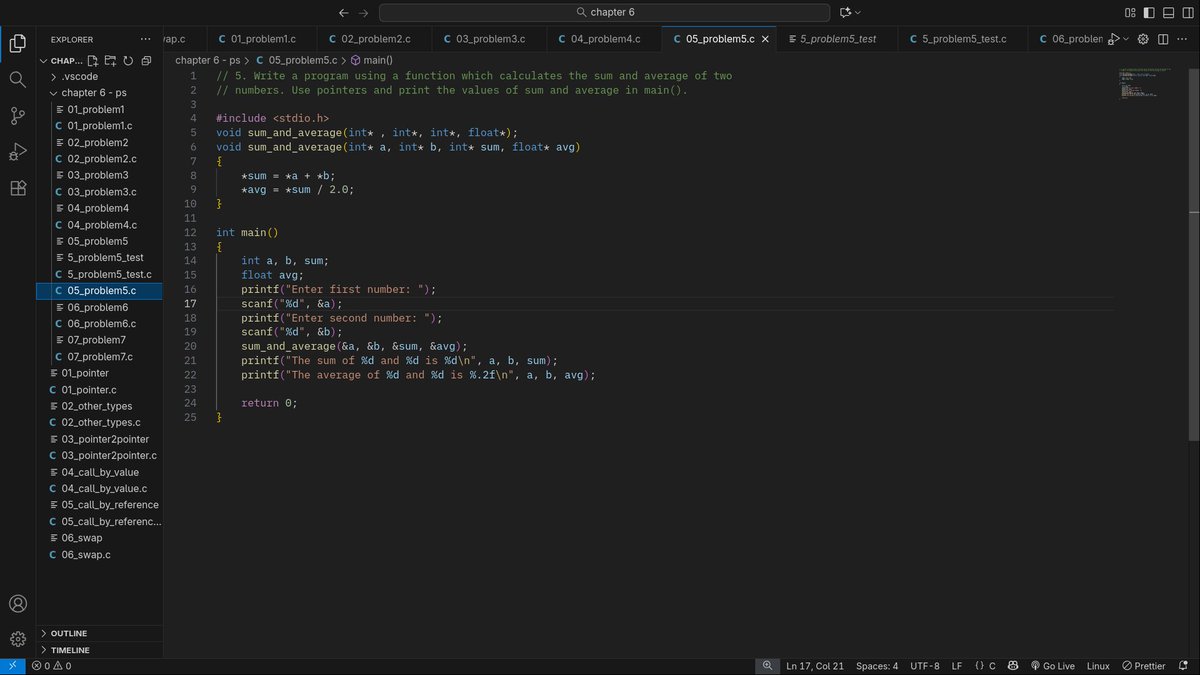This screenshot has width=1200, height=675.
Task: Open 06_swap.c in Explorer
Action: point(100,554)
